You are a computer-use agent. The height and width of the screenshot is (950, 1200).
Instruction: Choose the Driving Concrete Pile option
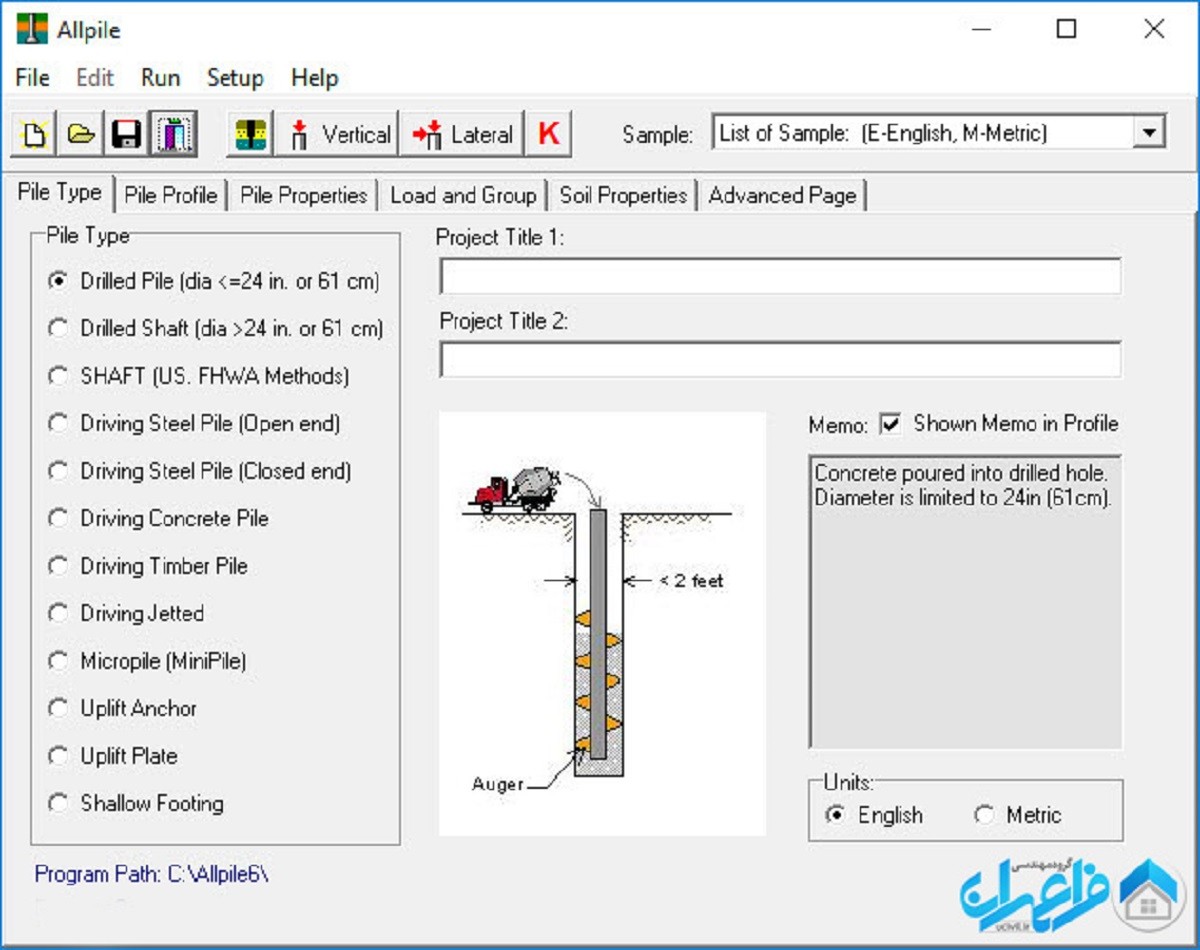click(159, 518)
